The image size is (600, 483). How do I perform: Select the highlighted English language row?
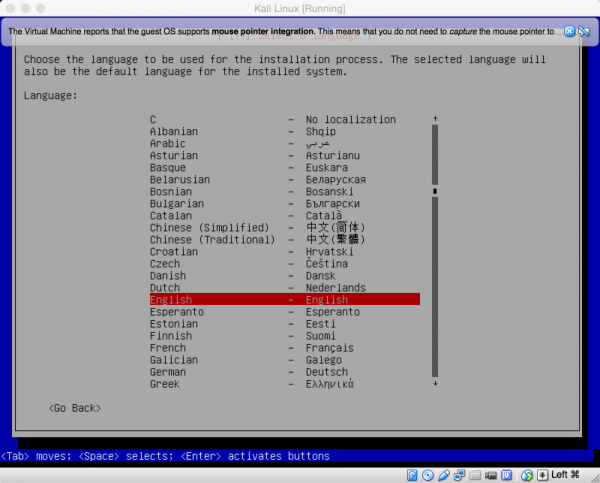click(285, 299)
